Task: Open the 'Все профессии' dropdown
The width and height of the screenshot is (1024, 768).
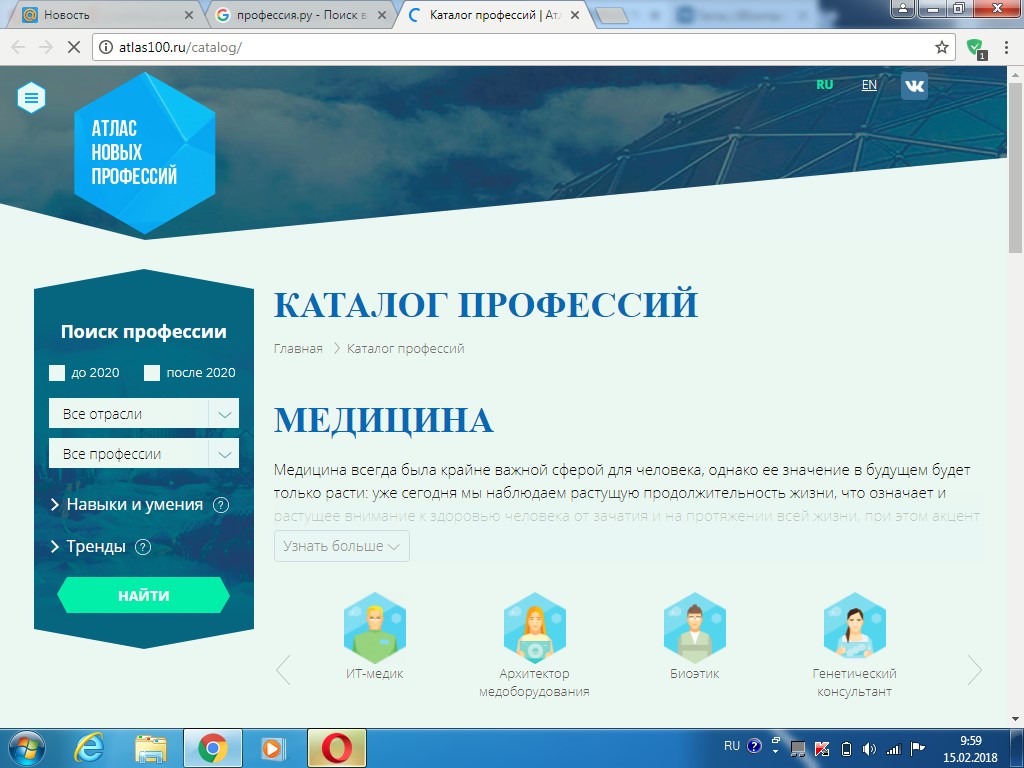Action: [144, 453]
